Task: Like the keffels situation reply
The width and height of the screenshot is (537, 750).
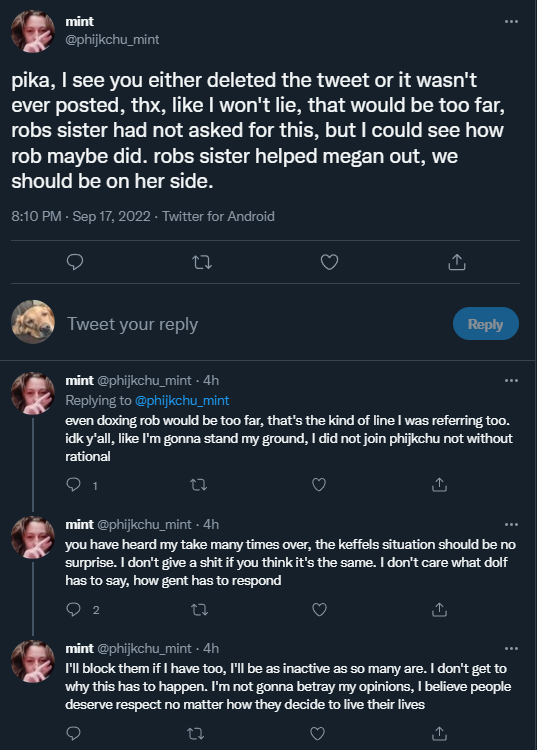Action: [319, 609]
